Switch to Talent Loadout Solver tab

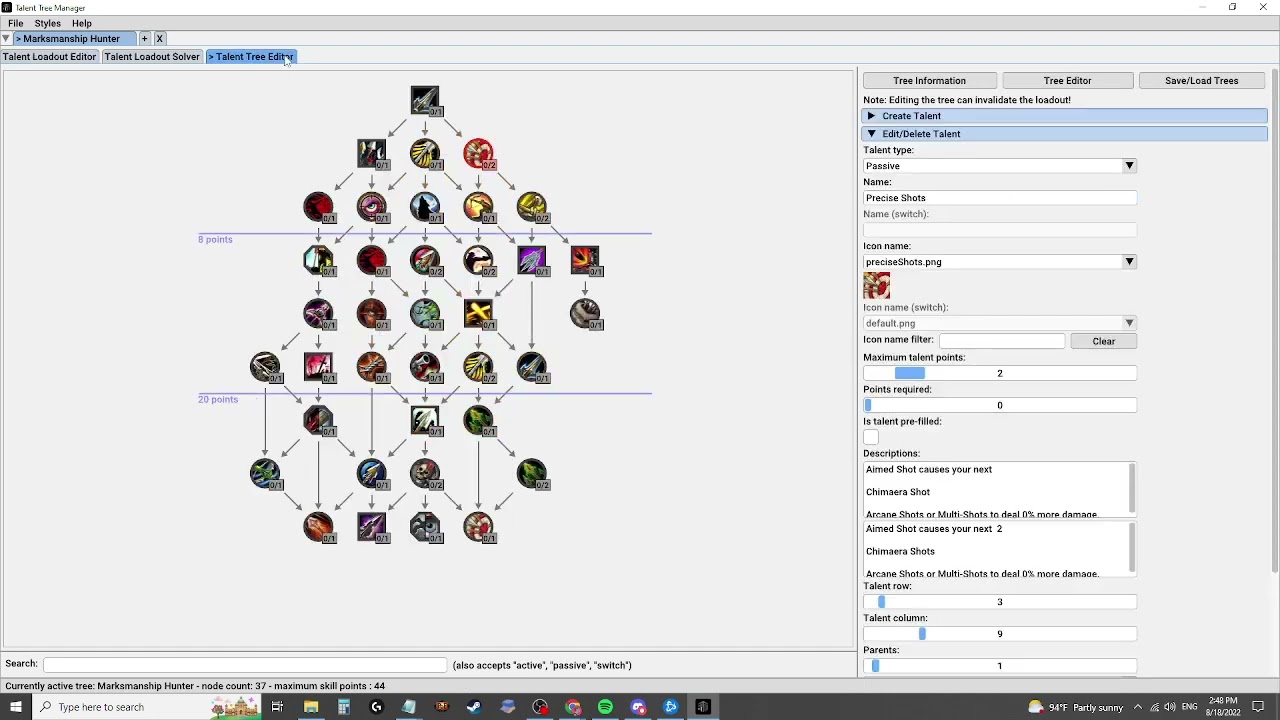pyautogui.click(x=152, y=57)
